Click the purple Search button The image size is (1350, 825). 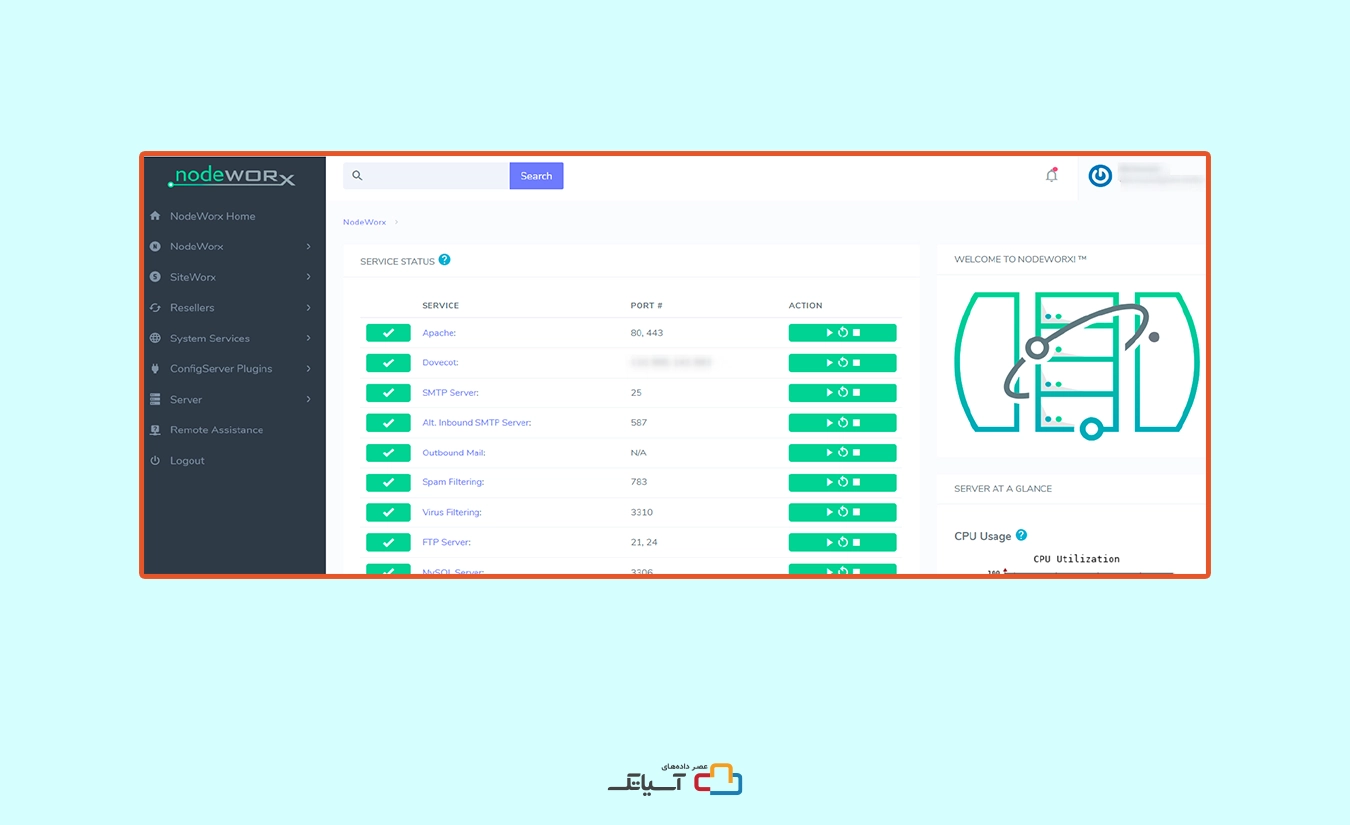[x=536, y=176]
